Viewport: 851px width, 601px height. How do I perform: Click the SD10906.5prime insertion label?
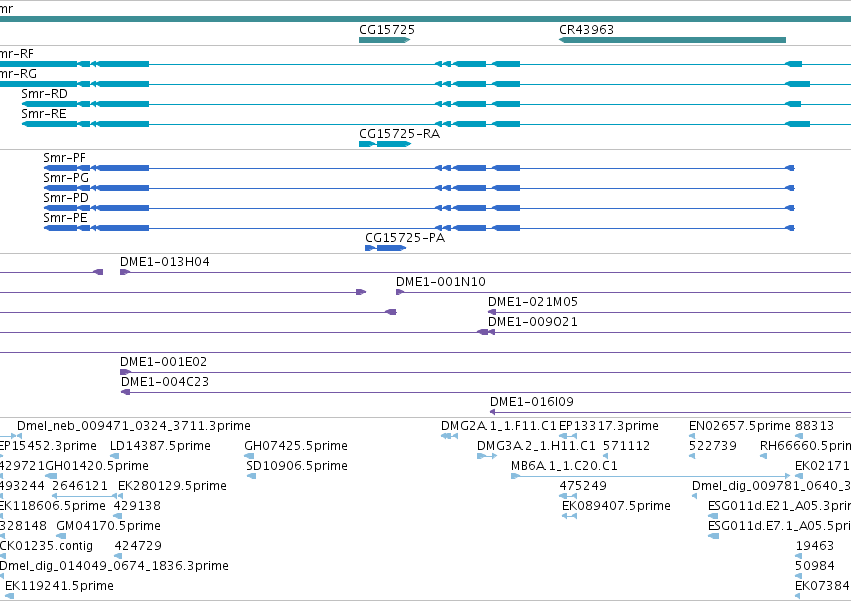point(297,466)
